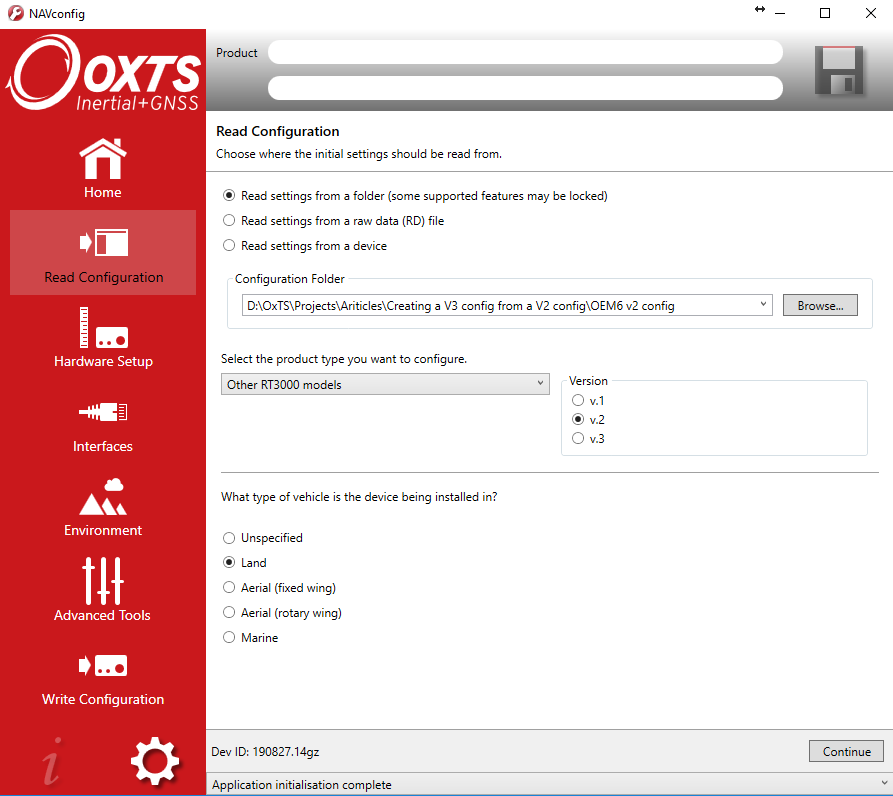Image resolution: width=893 pixels, height=796 pixels.
Task: Open Write Configuration menu label
Action: pyautogui.click(x=103, y=699)
